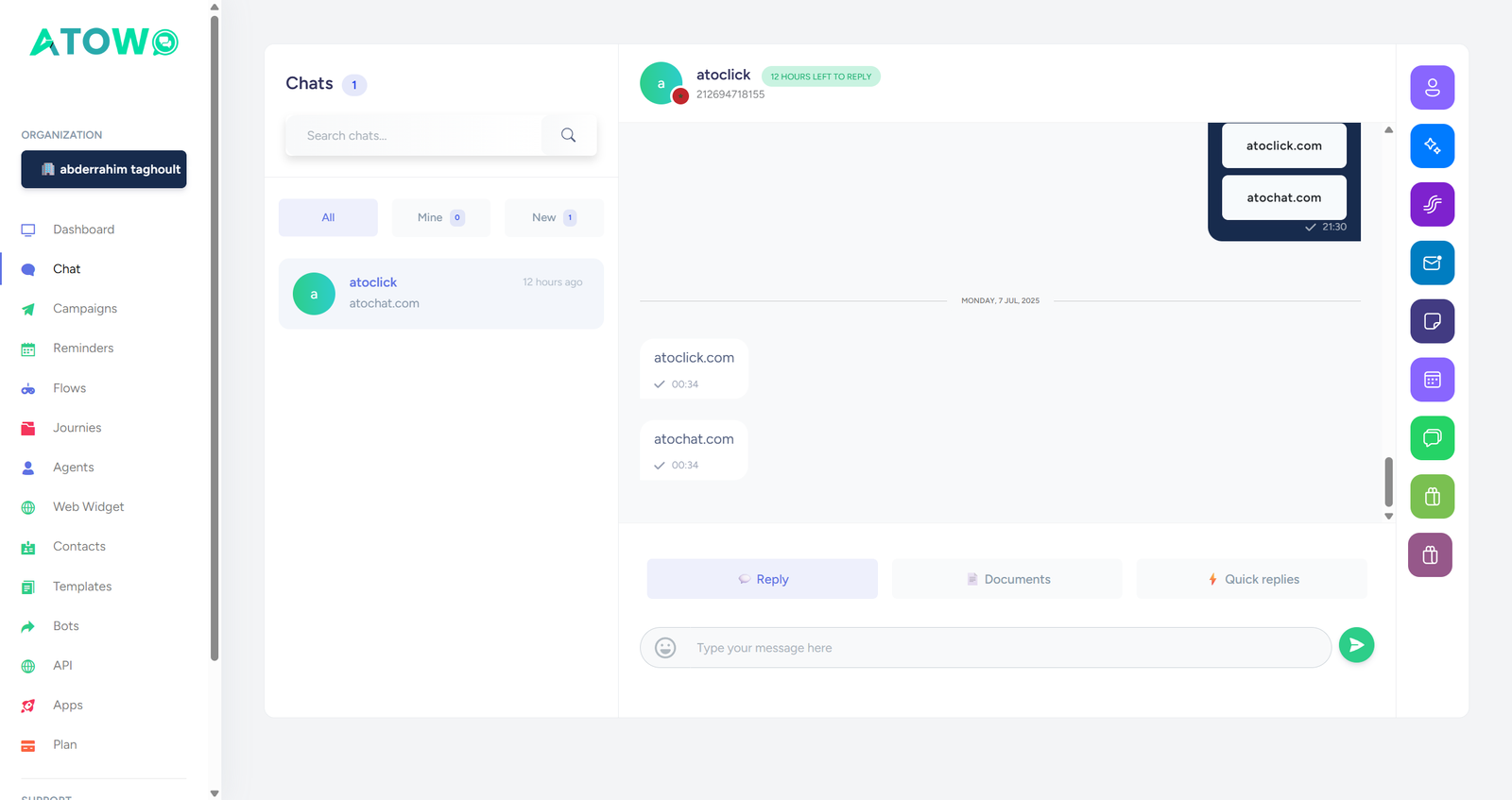1512x800 pixels.
Task: Click the blue sparkles AI icon
Action: pyautogui.click(x=1432, y=146)
